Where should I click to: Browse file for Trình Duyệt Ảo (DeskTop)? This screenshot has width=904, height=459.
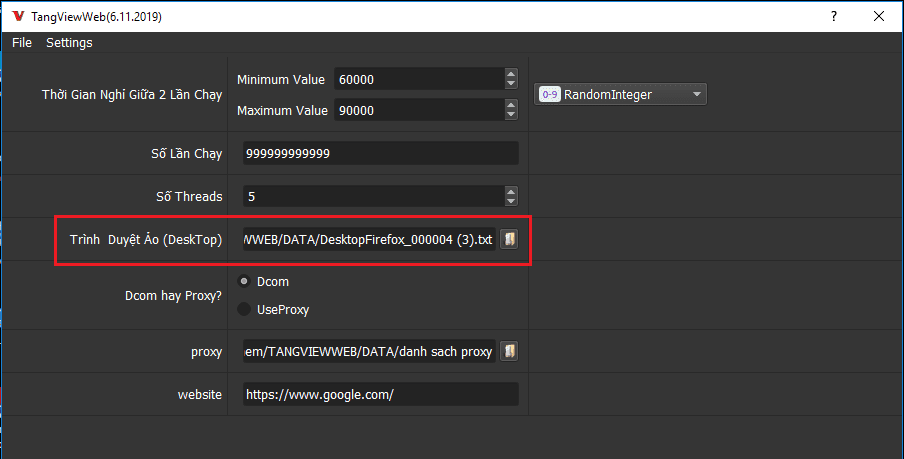(x=509, y=240)
